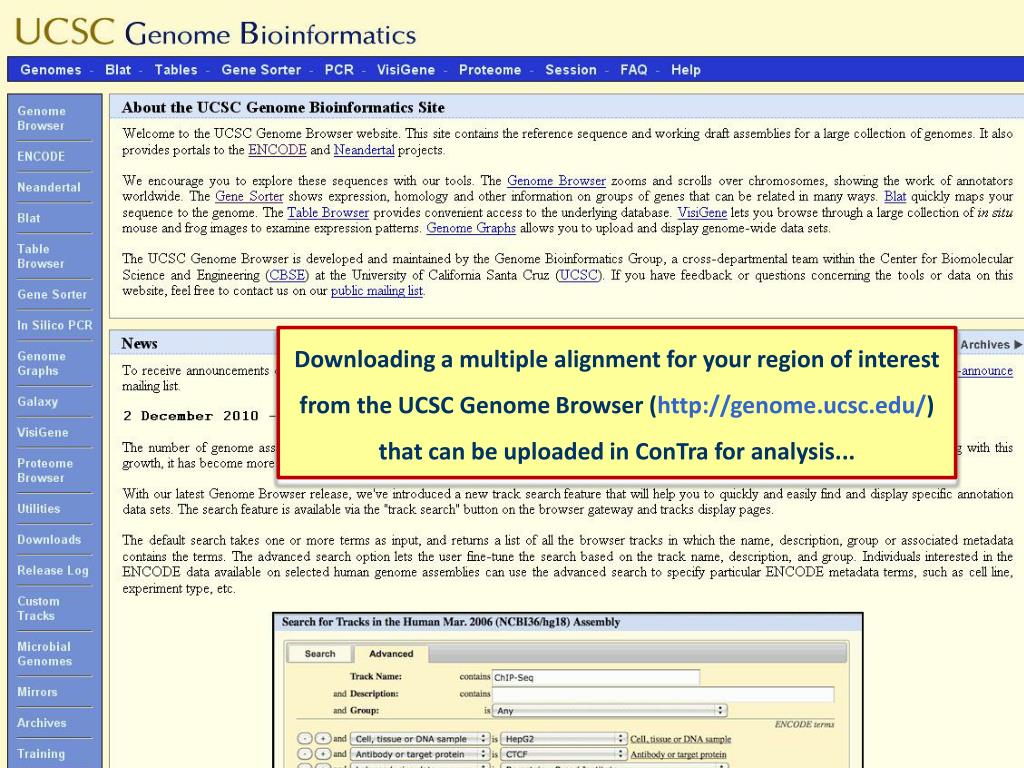
Task: Open Gene Sorter in the left sidebar
Action: pyautogui.click(x=52, y=295)
